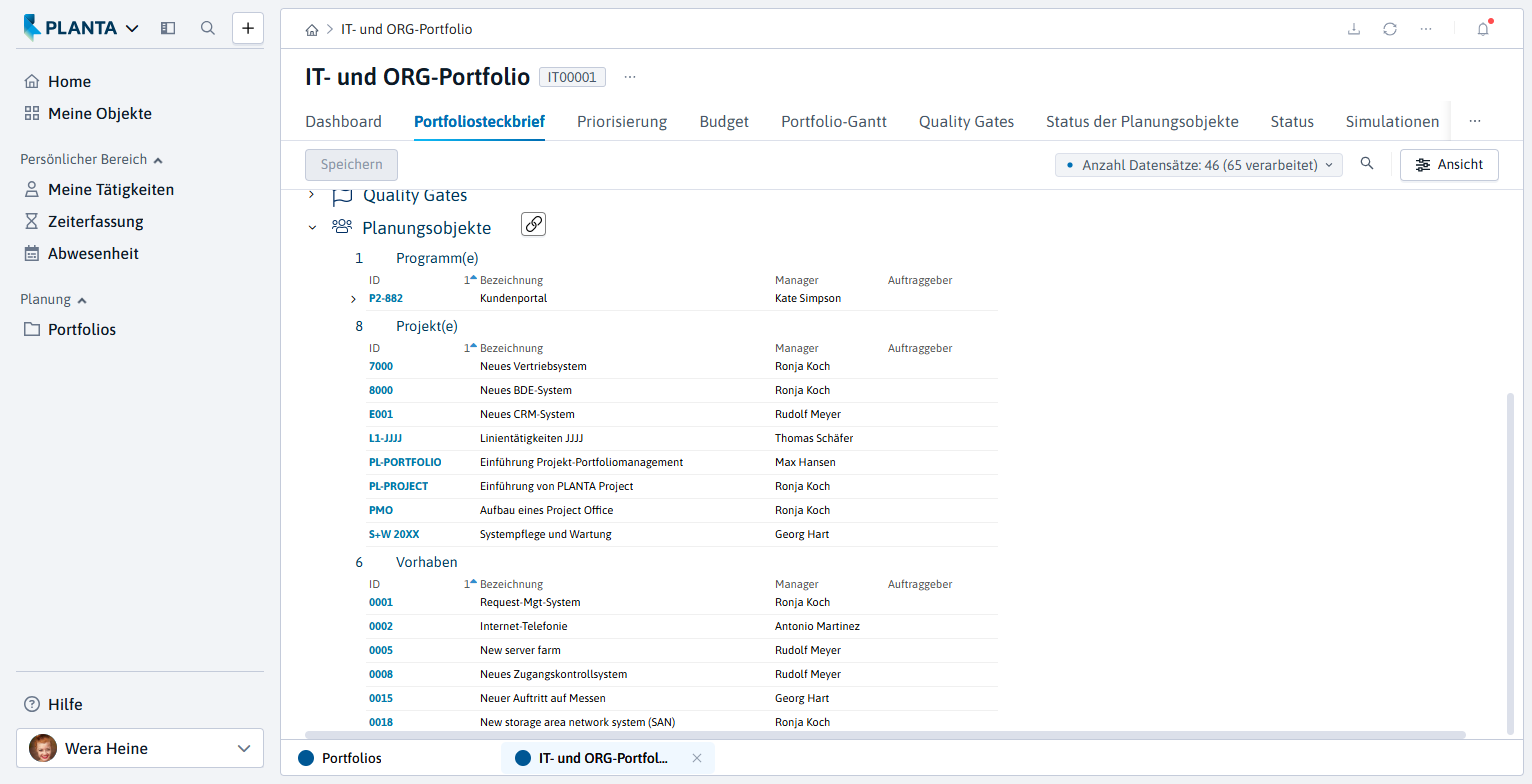This screenshot has width=1532, height=784.
Task: Click the vertical scrollbar of the content
Action: 1510,563
